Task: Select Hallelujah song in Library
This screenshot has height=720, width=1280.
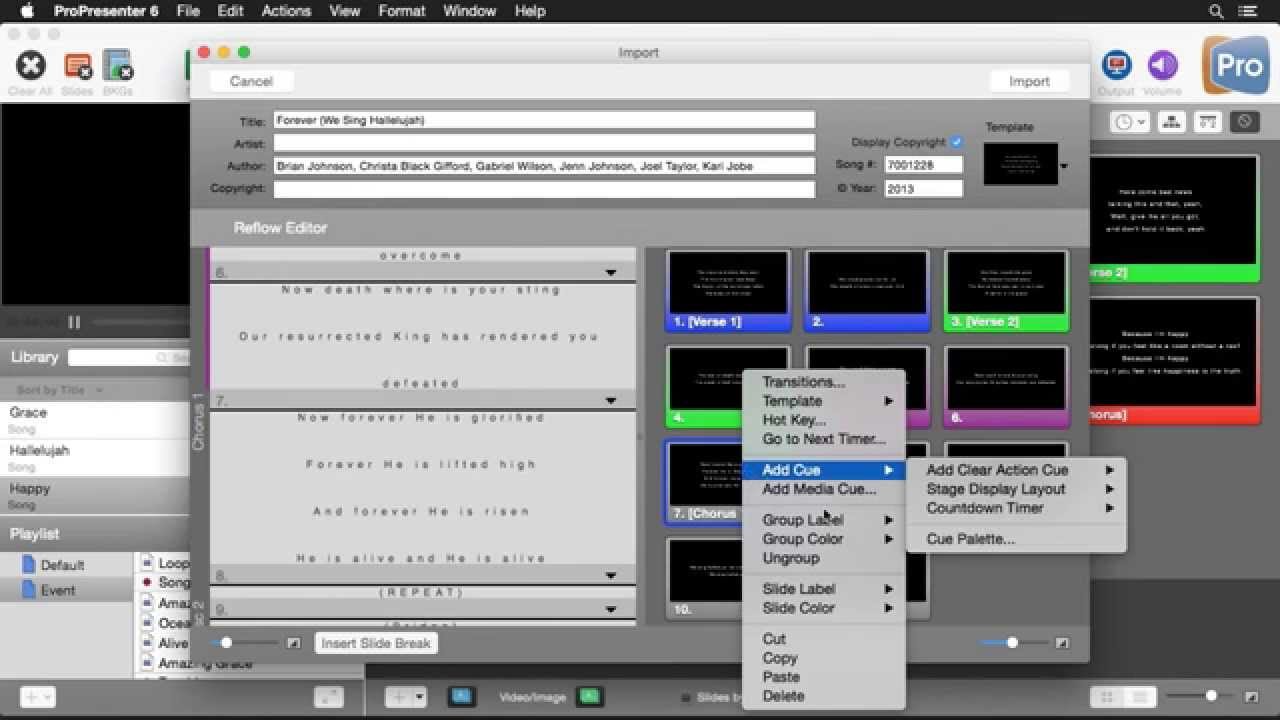Action: tap(95, 457)
